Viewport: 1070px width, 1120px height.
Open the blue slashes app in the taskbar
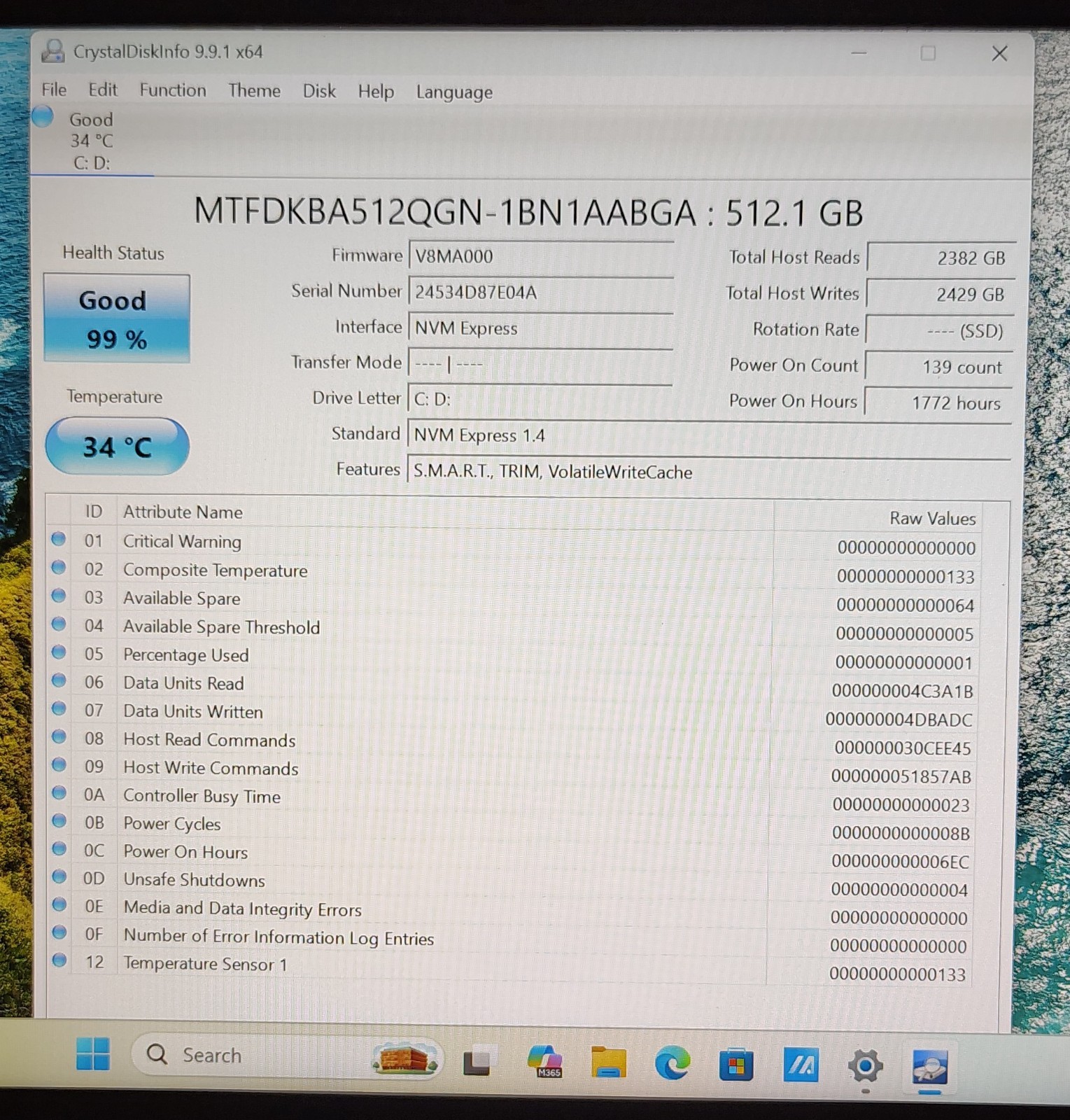(801, 1065)
